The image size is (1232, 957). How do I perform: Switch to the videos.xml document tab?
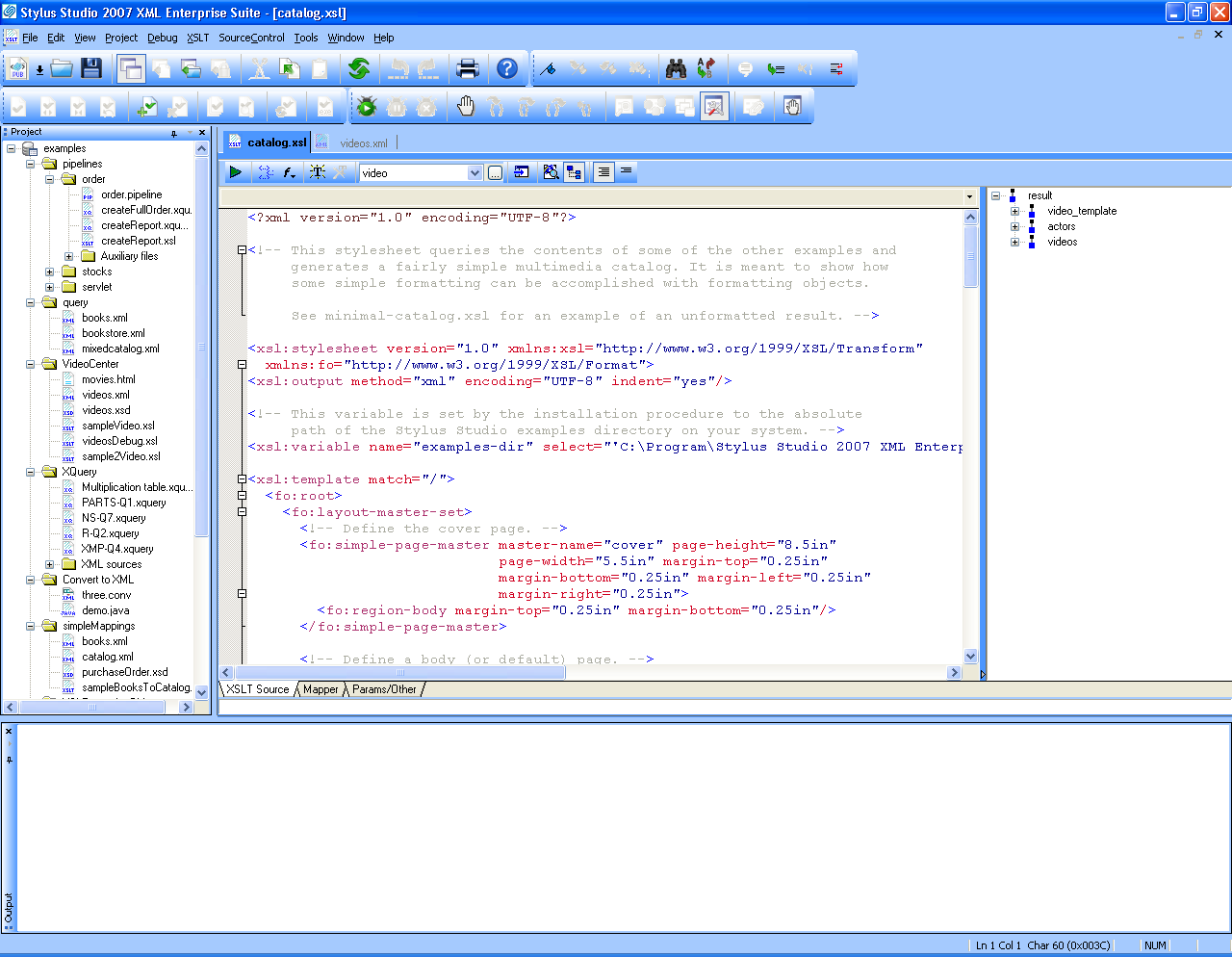coord(363,143)
